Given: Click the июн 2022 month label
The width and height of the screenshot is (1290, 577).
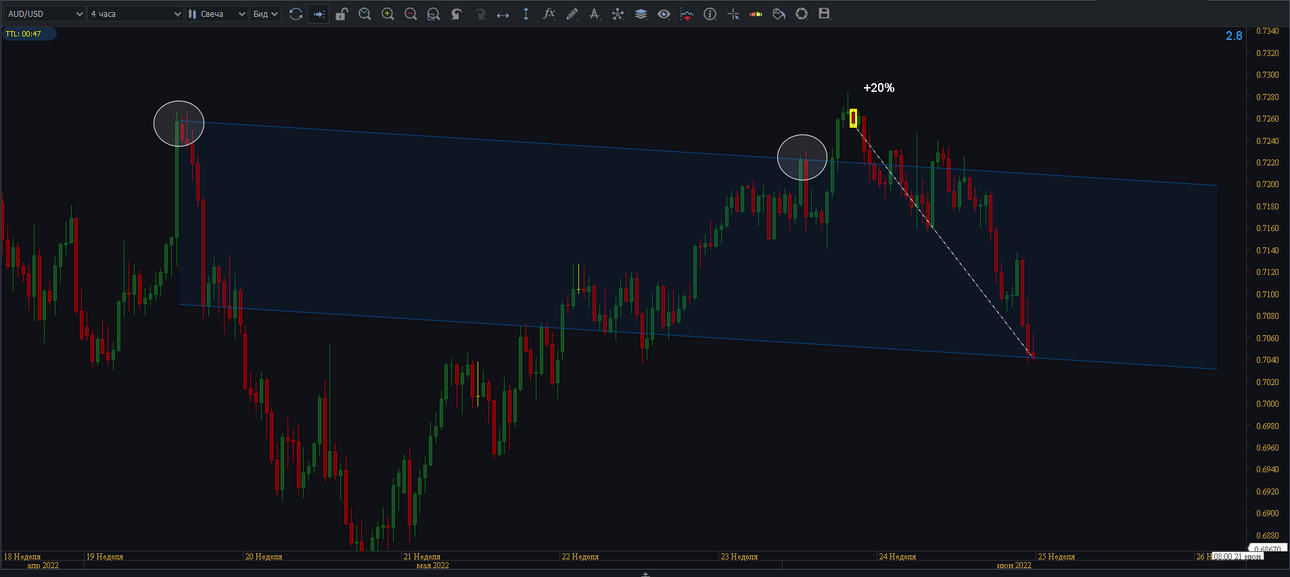Looking at the screenshot, I should pyautogui.click(x=1014, y=566).
